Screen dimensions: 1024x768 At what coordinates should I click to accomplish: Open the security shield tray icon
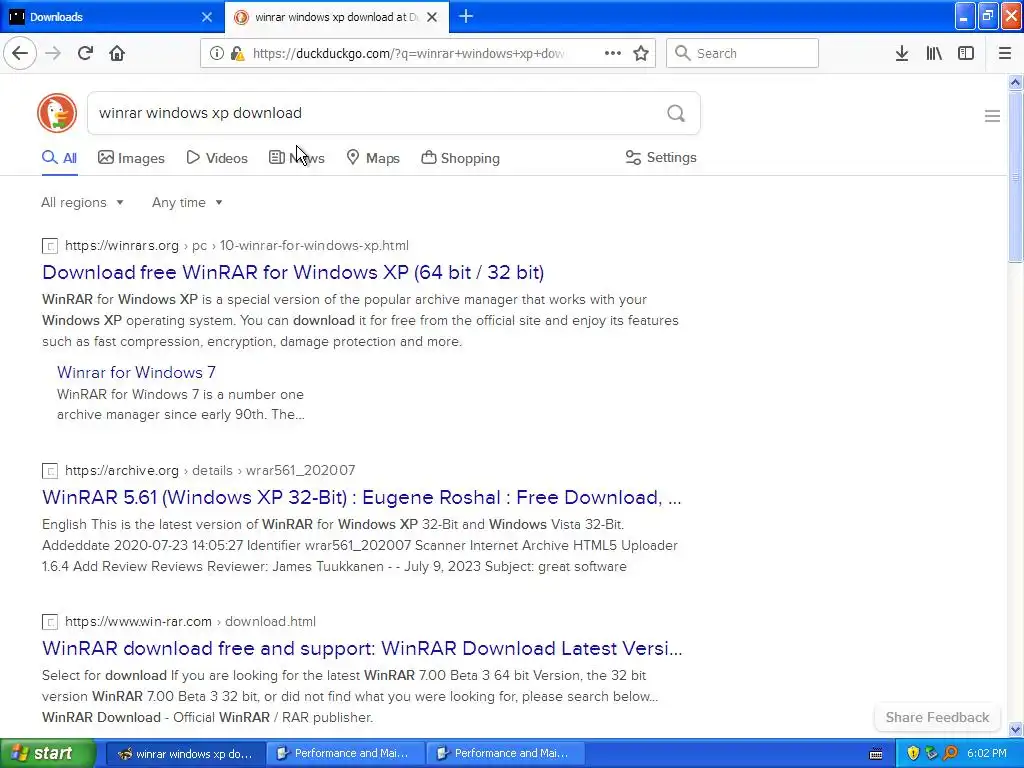coord(913,753)
